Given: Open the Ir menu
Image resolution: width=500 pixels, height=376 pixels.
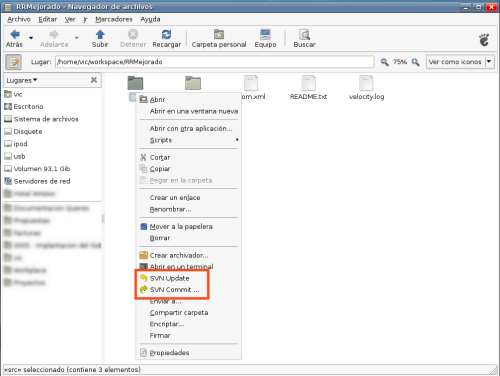Looking at the screenshot, I should click(85, 19).
